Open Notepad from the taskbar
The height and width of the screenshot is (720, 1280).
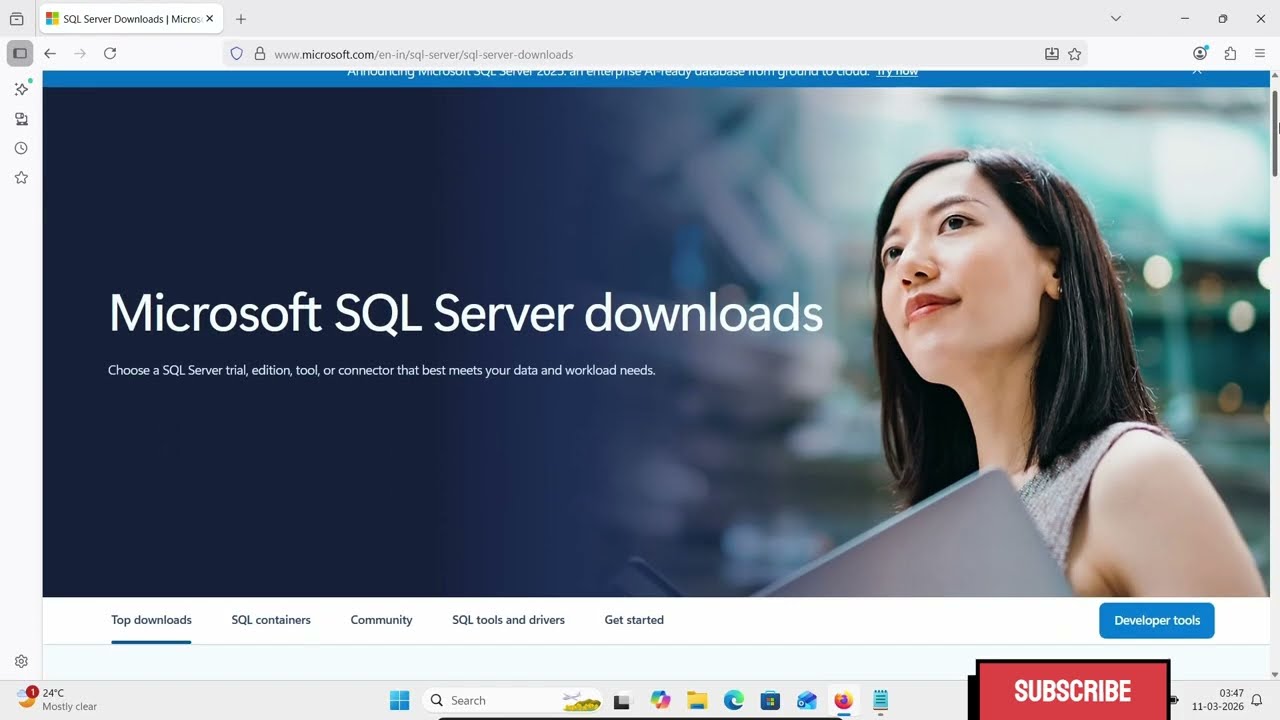[880, 700]
